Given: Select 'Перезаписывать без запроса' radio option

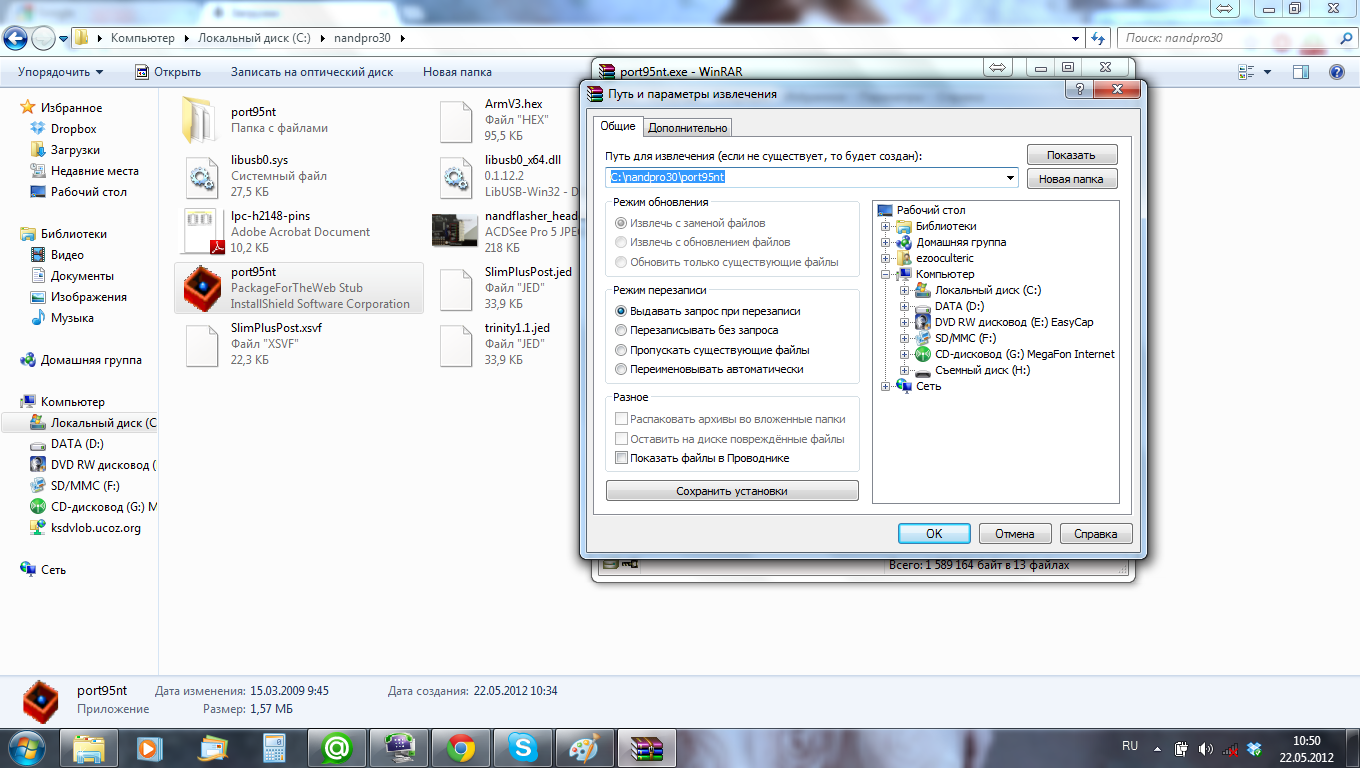Looking at the screenshot, I should pyautogui.click(x=622, y=330).
